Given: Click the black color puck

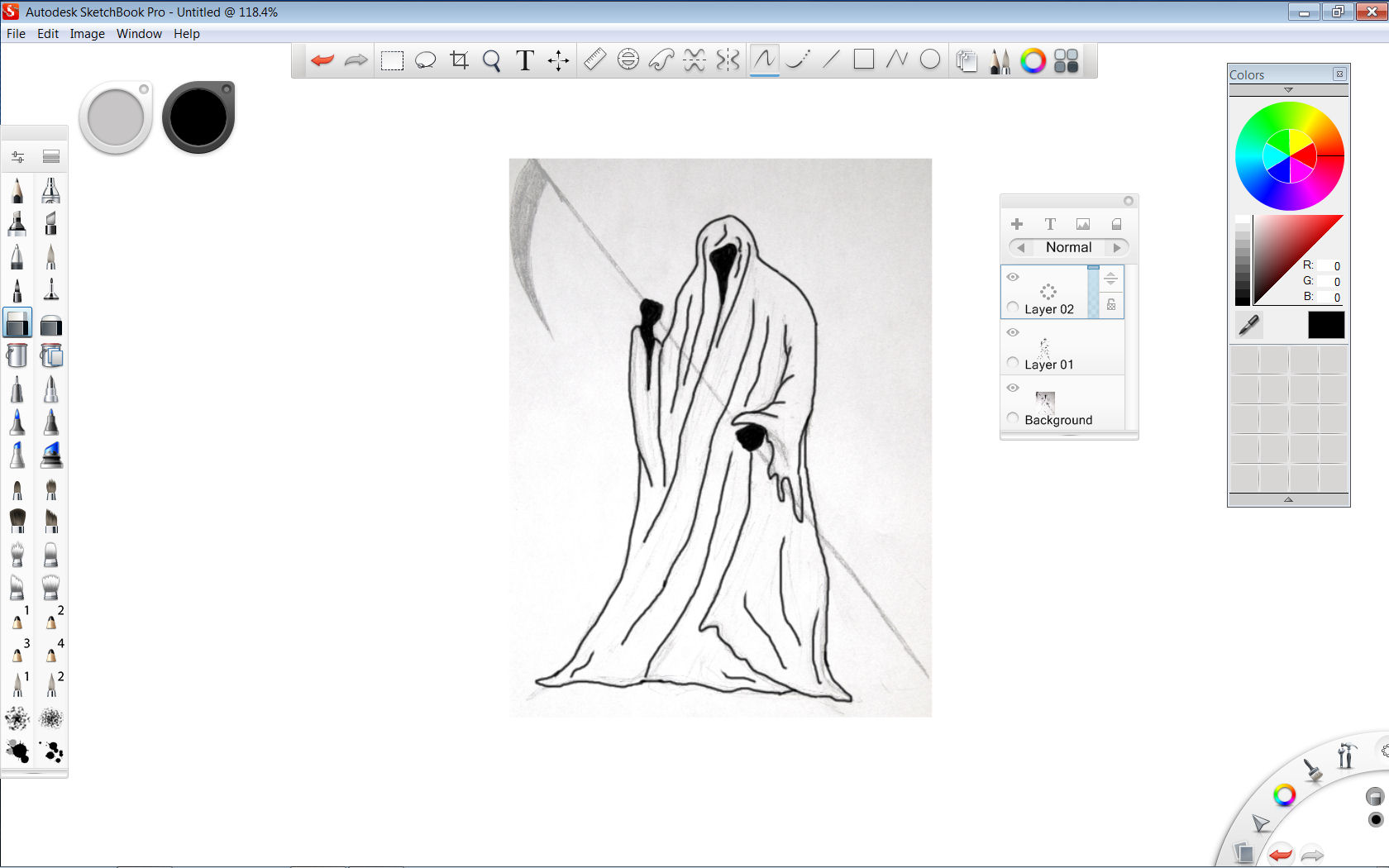Looking at the screenshot, I should [x=198, y=117].
